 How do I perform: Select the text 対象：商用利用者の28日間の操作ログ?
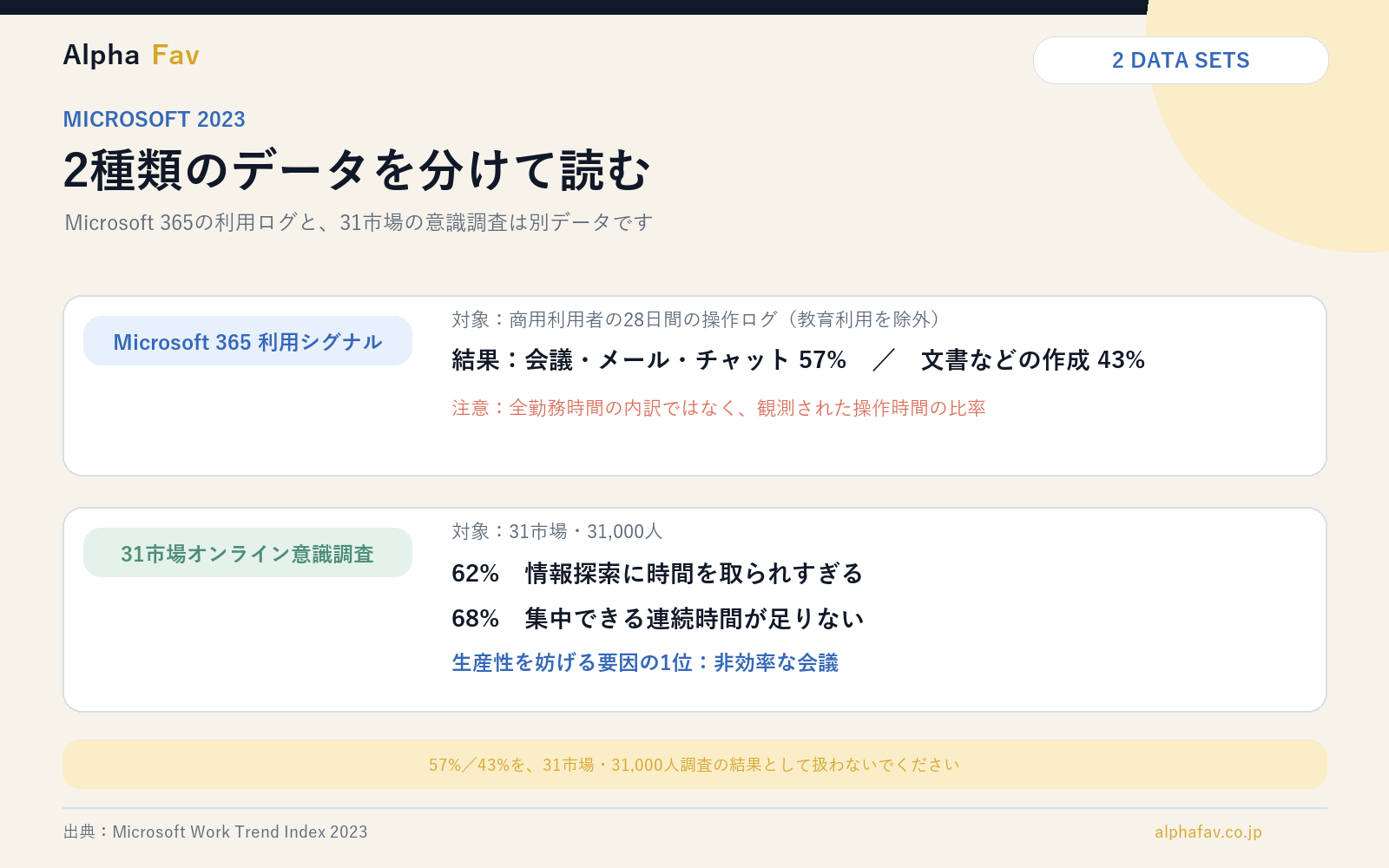point(696,319)
